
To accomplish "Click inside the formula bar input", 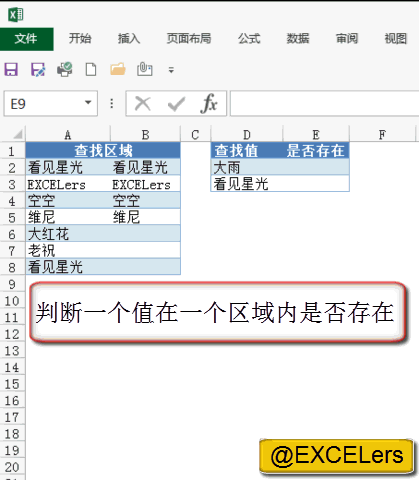I will (x=324, y=103).
